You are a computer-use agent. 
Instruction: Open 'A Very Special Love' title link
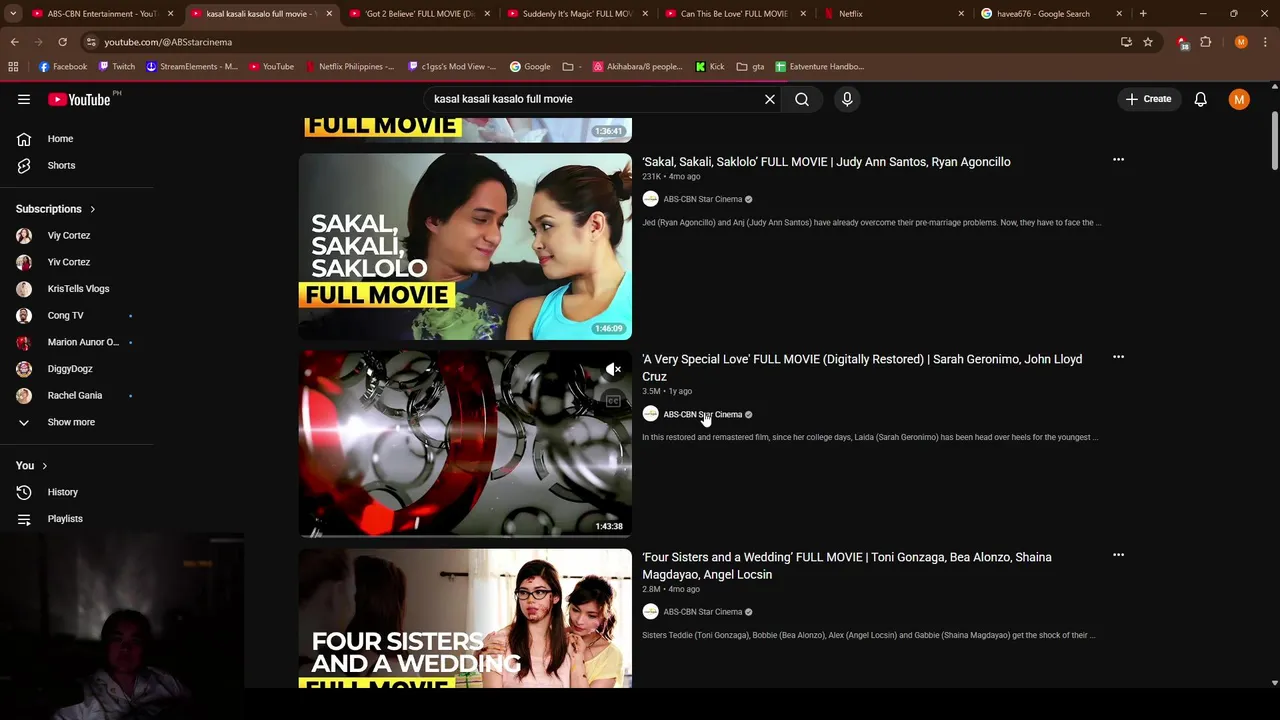pyautogui.click(x=862, y=368)
